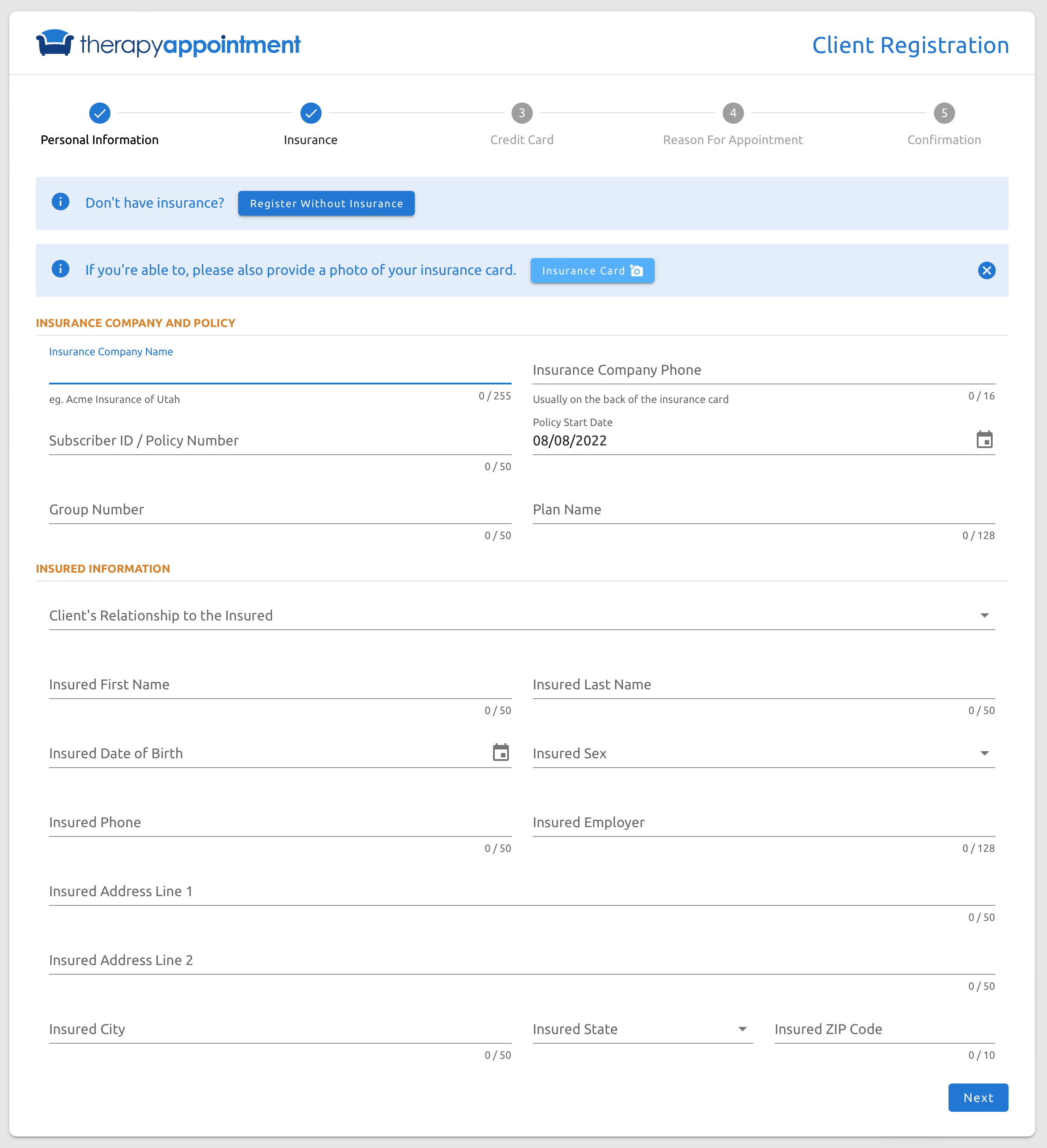Click the completed checkmark on Personal Information step

pos(100,113)
